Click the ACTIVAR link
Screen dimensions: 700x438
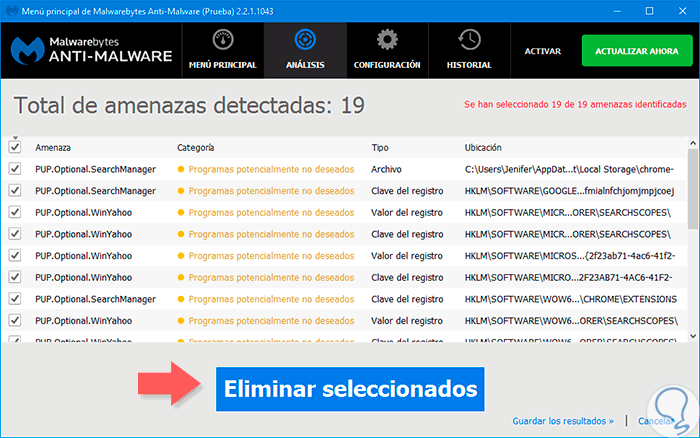[543, 51]
